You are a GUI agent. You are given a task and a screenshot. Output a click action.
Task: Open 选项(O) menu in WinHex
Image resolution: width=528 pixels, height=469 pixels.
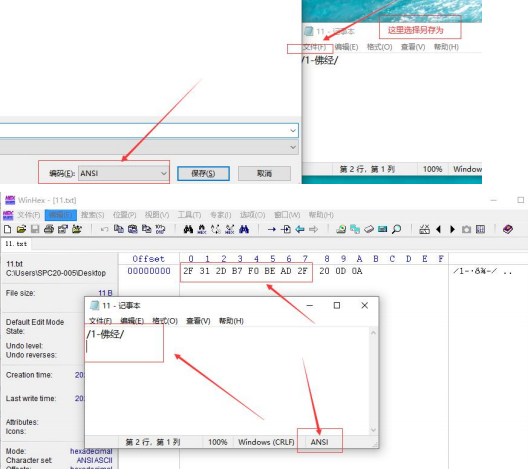click(x=253, y=215)
